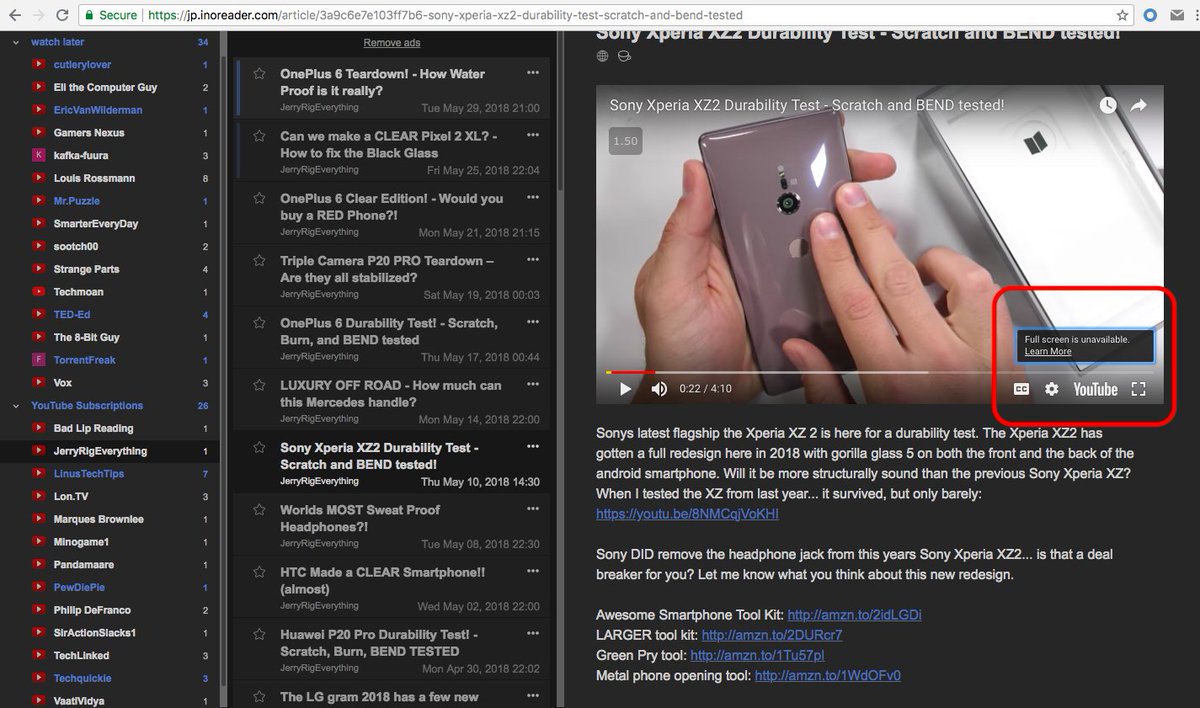Collapse the YouTube Subscriptions folder
This screenshot has width=1200, height=708.
coord(15,406)
